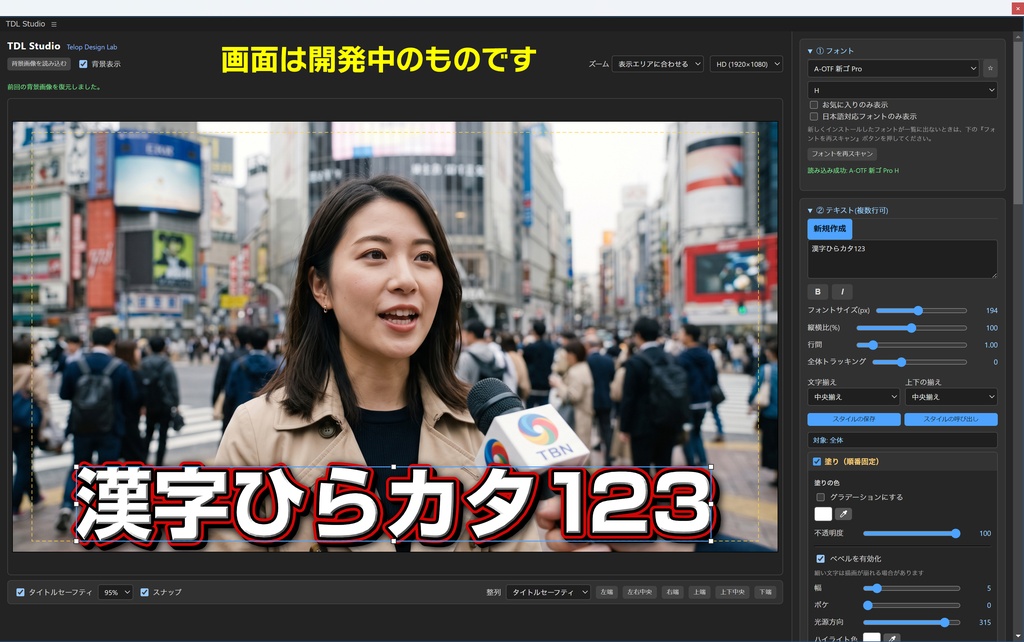Open the white 塗りの色 fill swatch
Image resolution: width=1024 pixels, height=642 pixels.
pyautogui.click(x=823, y=514)
